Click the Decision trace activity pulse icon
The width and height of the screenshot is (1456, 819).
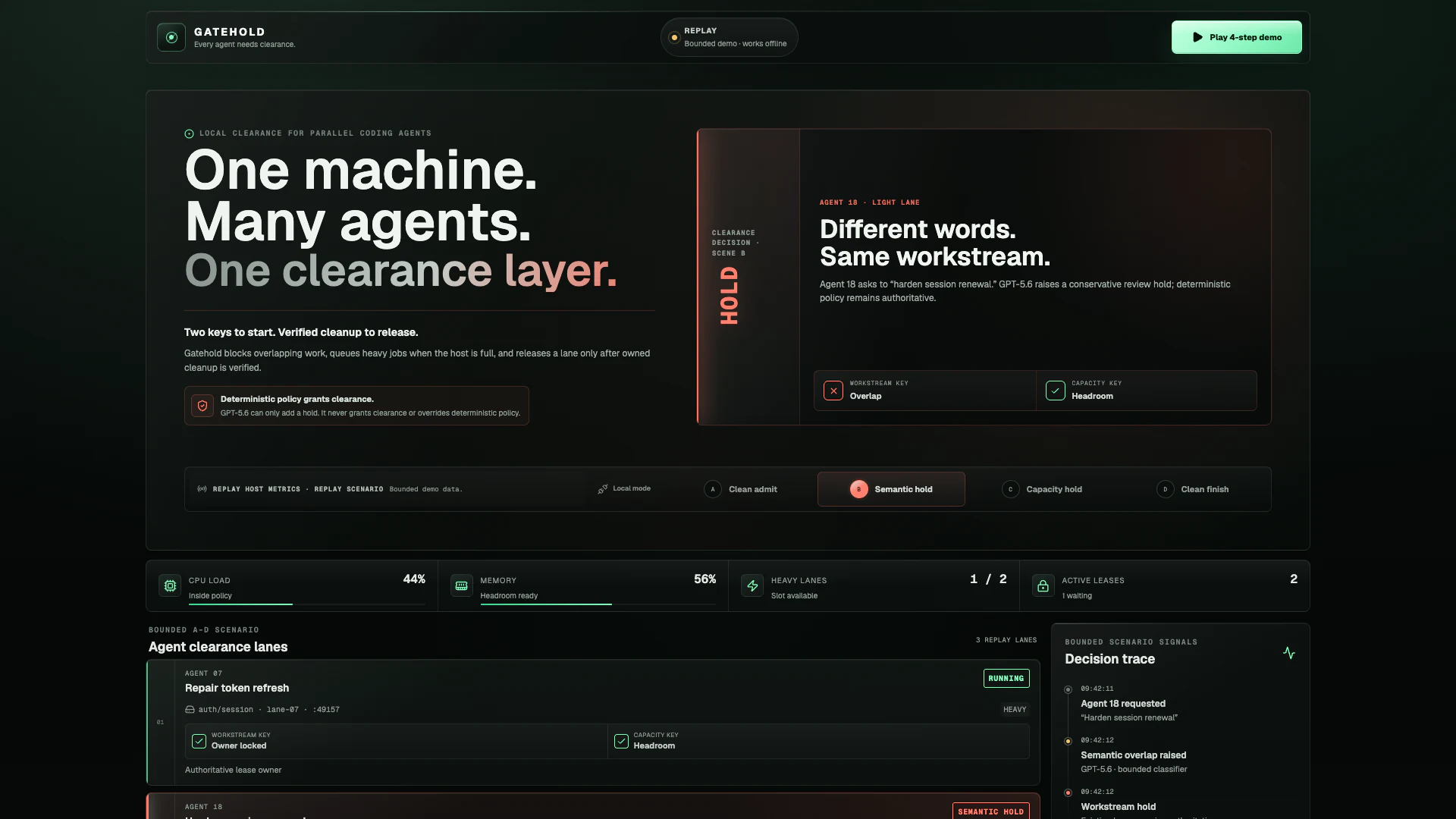coord(1289,653)
